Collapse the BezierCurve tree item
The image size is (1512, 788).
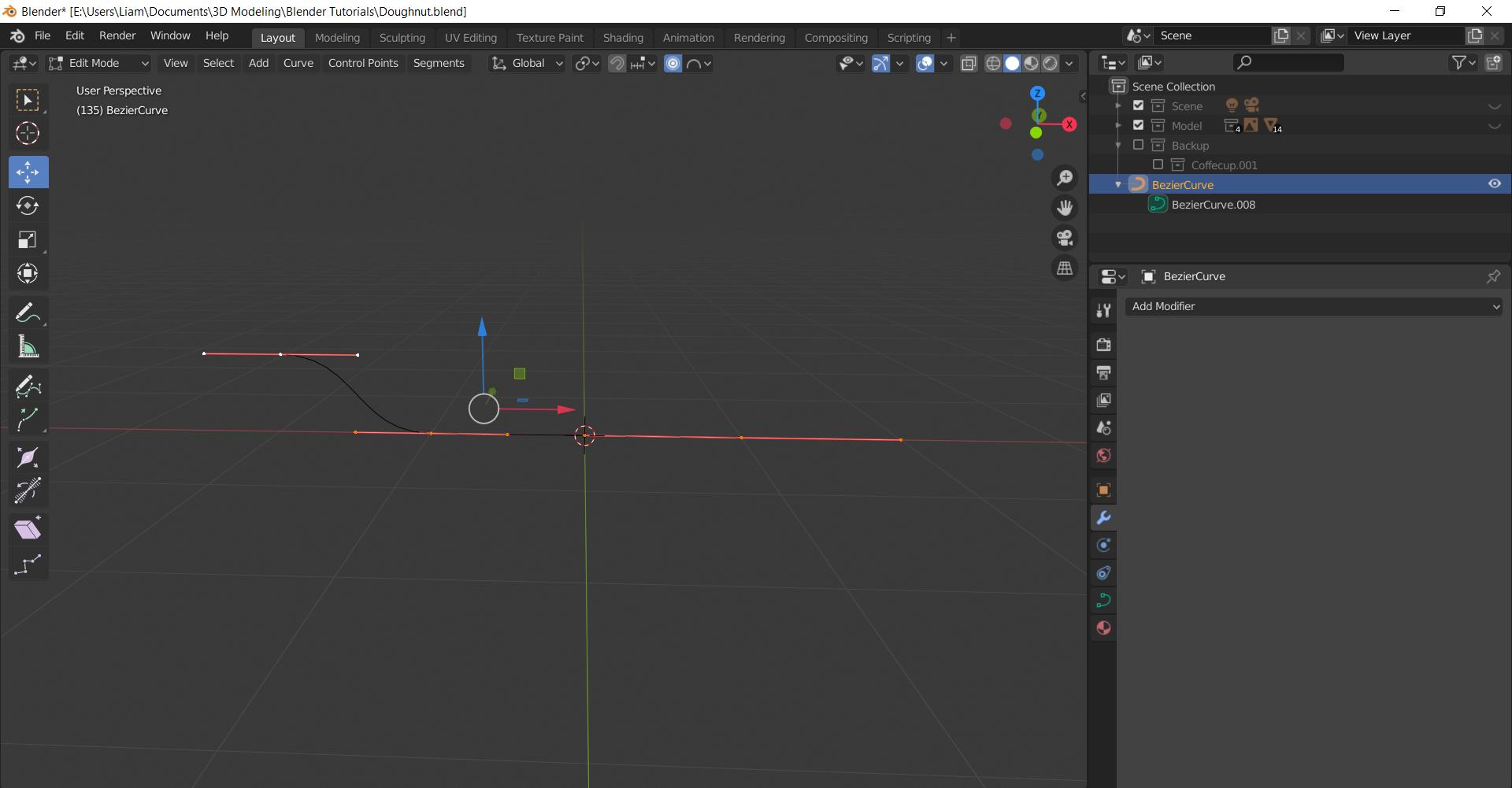pos(1117,184)
